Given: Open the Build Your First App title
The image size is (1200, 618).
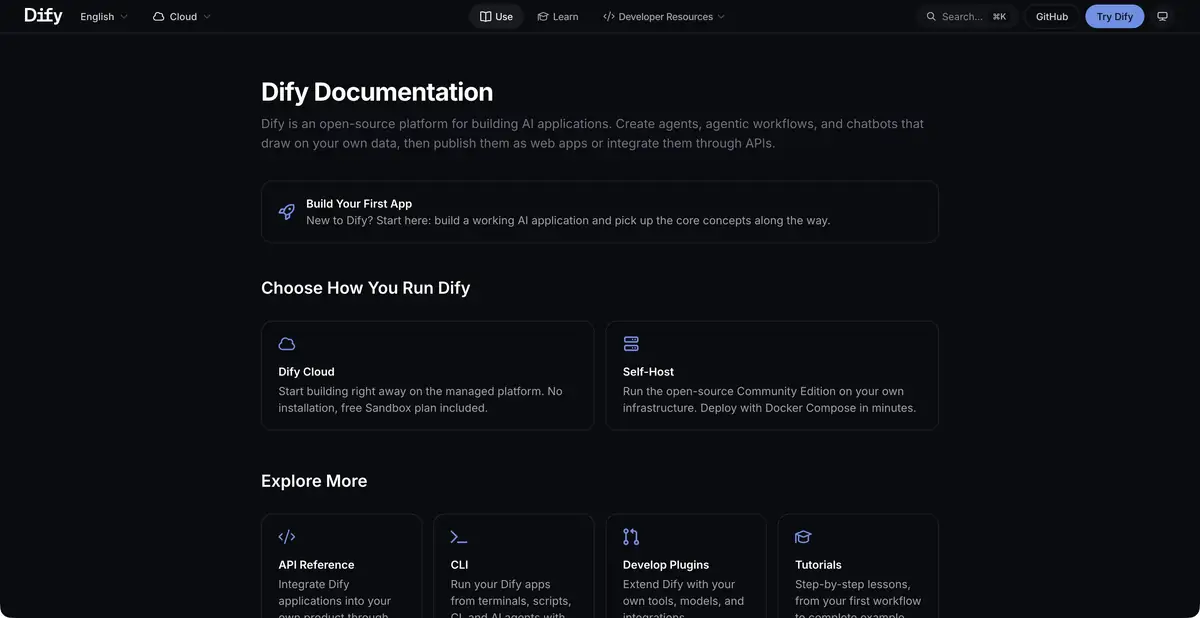Looking at the screenshot, I should (x=359, y=204).
